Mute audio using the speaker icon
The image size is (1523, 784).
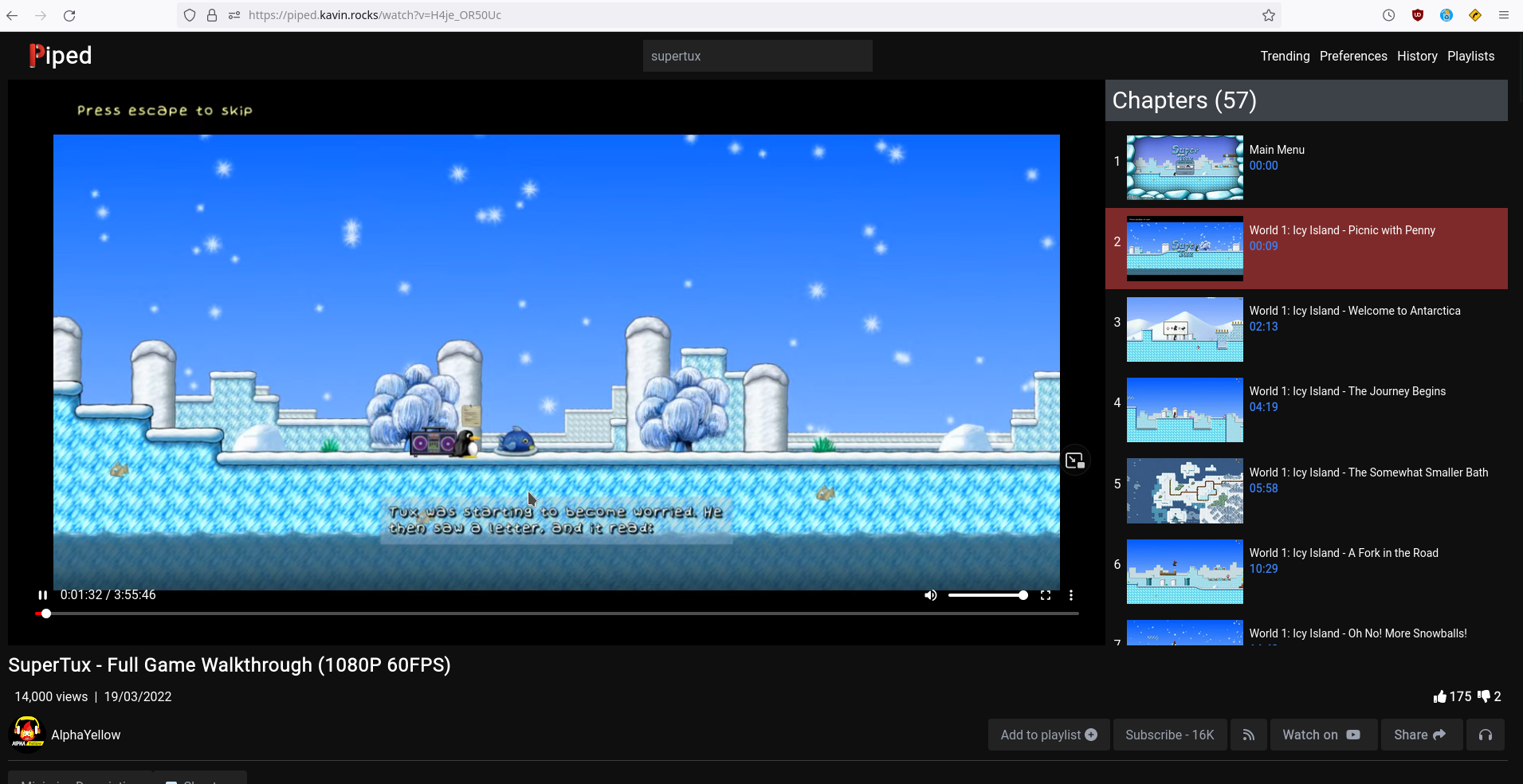click(930, 595)
